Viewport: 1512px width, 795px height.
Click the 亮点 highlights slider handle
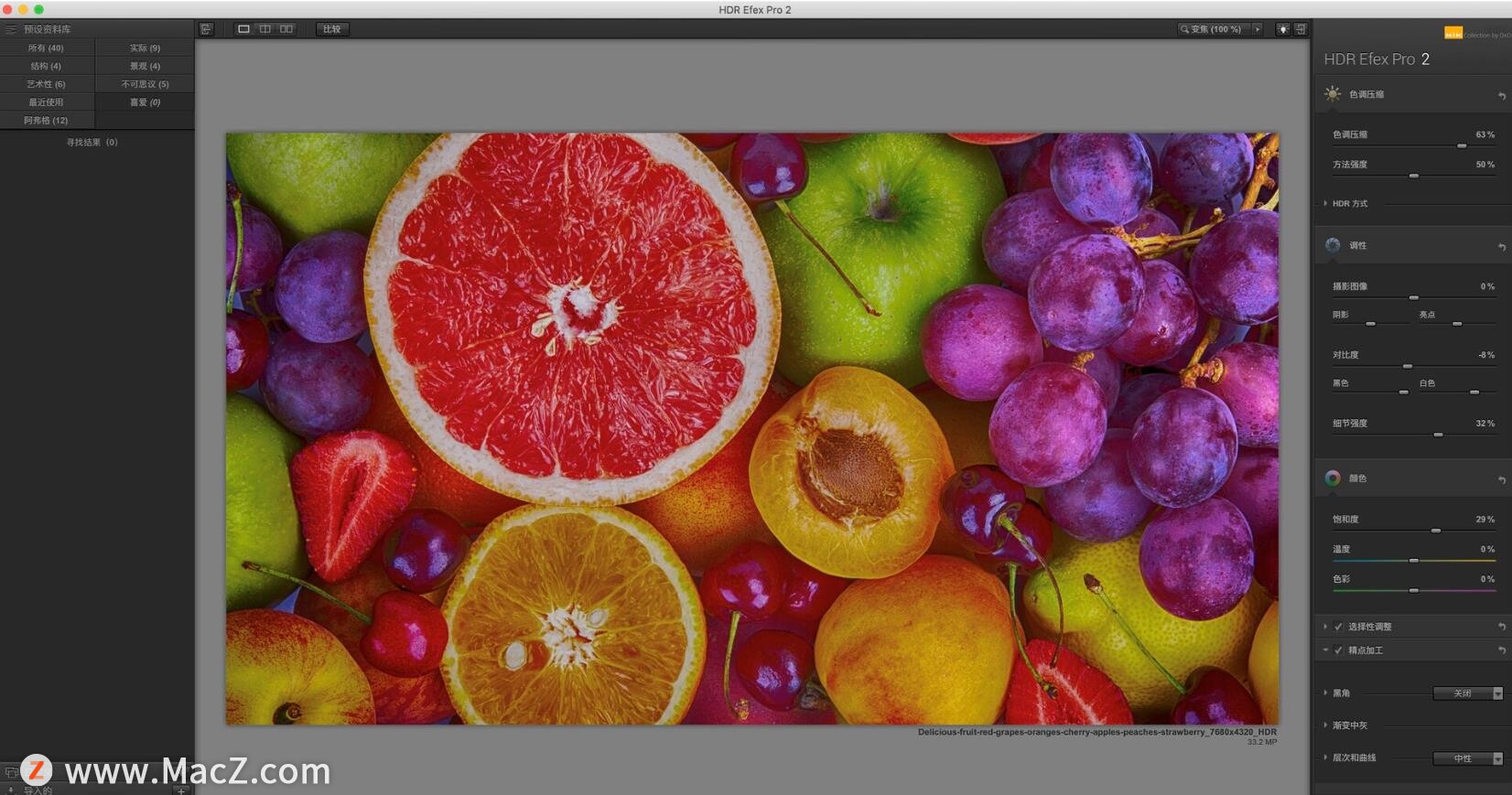click(x=1457, y=324)
